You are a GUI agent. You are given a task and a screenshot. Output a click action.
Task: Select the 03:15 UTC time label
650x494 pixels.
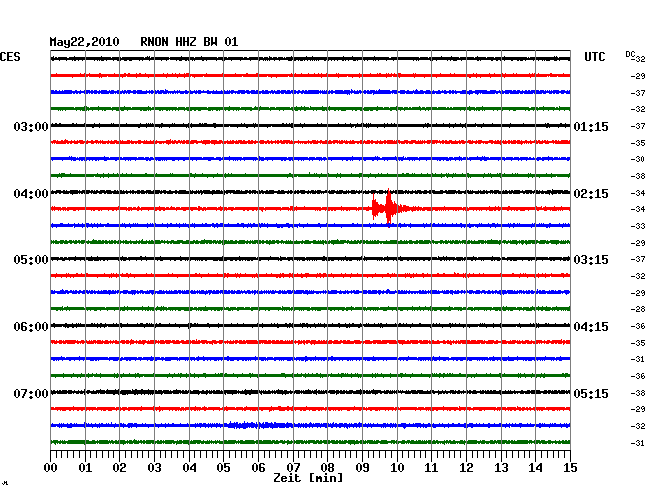point(591,260)
